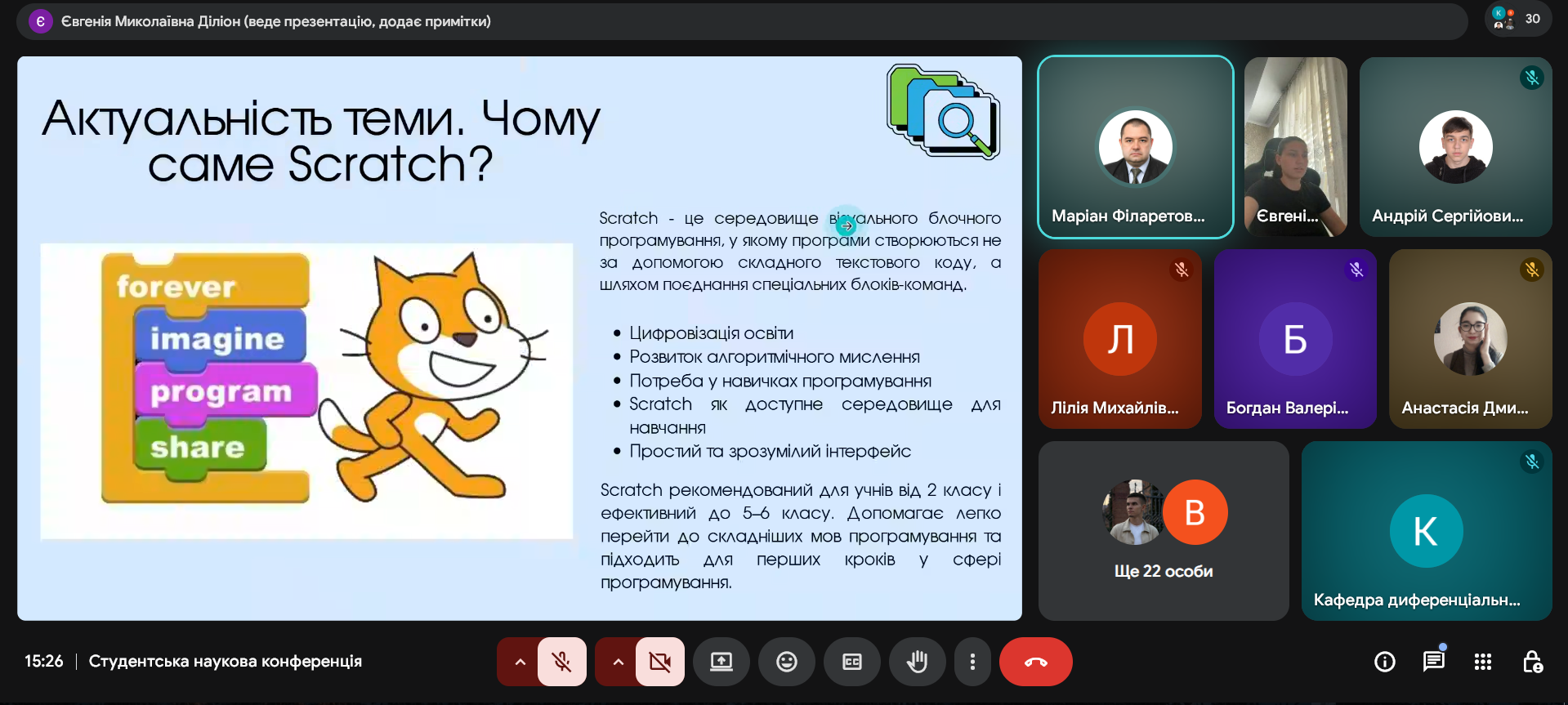The image size is (1568, 705).
Task: Open meeting details info icon
Action: coord(1385,662)
